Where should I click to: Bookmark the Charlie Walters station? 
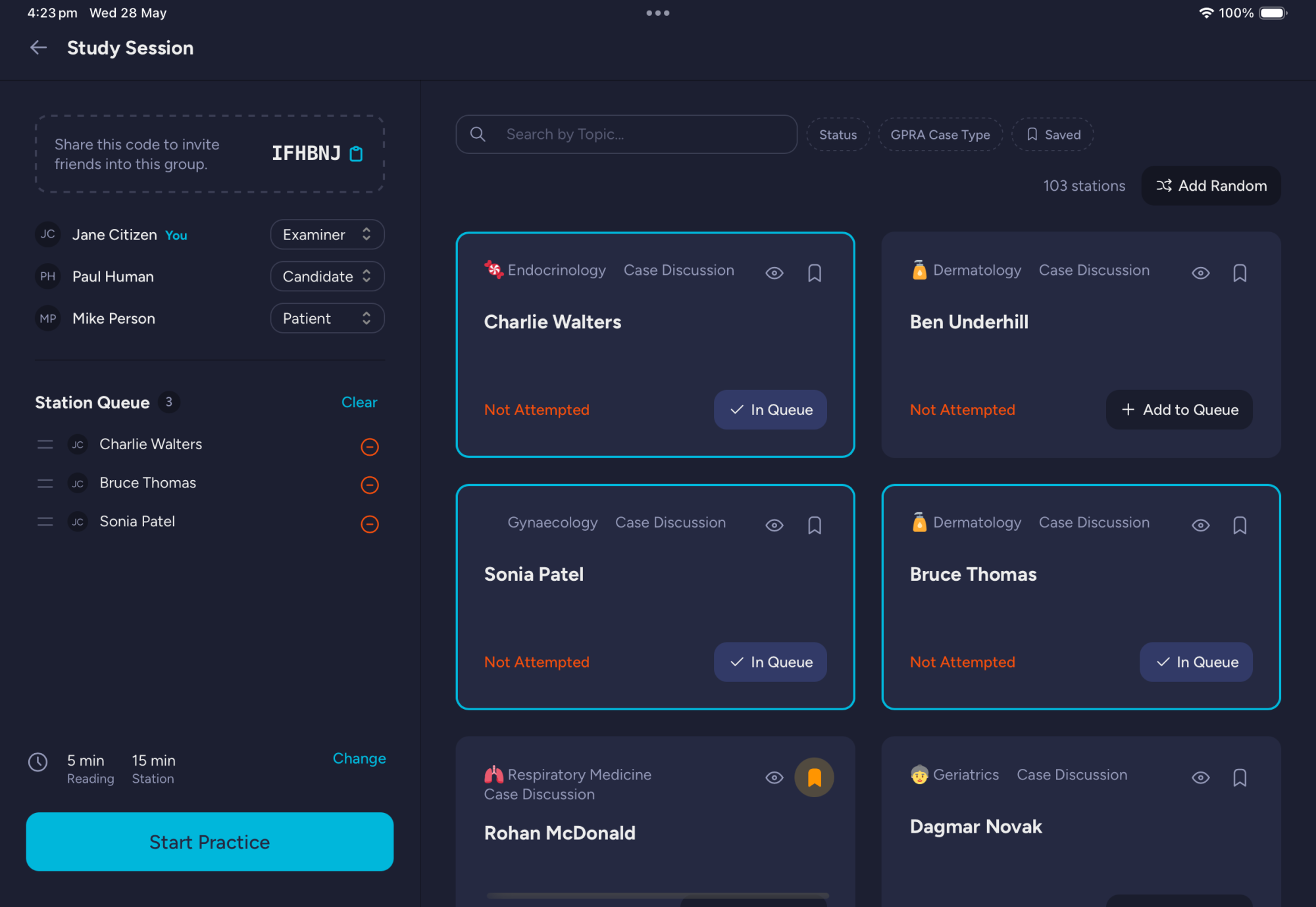coord(815,273)
